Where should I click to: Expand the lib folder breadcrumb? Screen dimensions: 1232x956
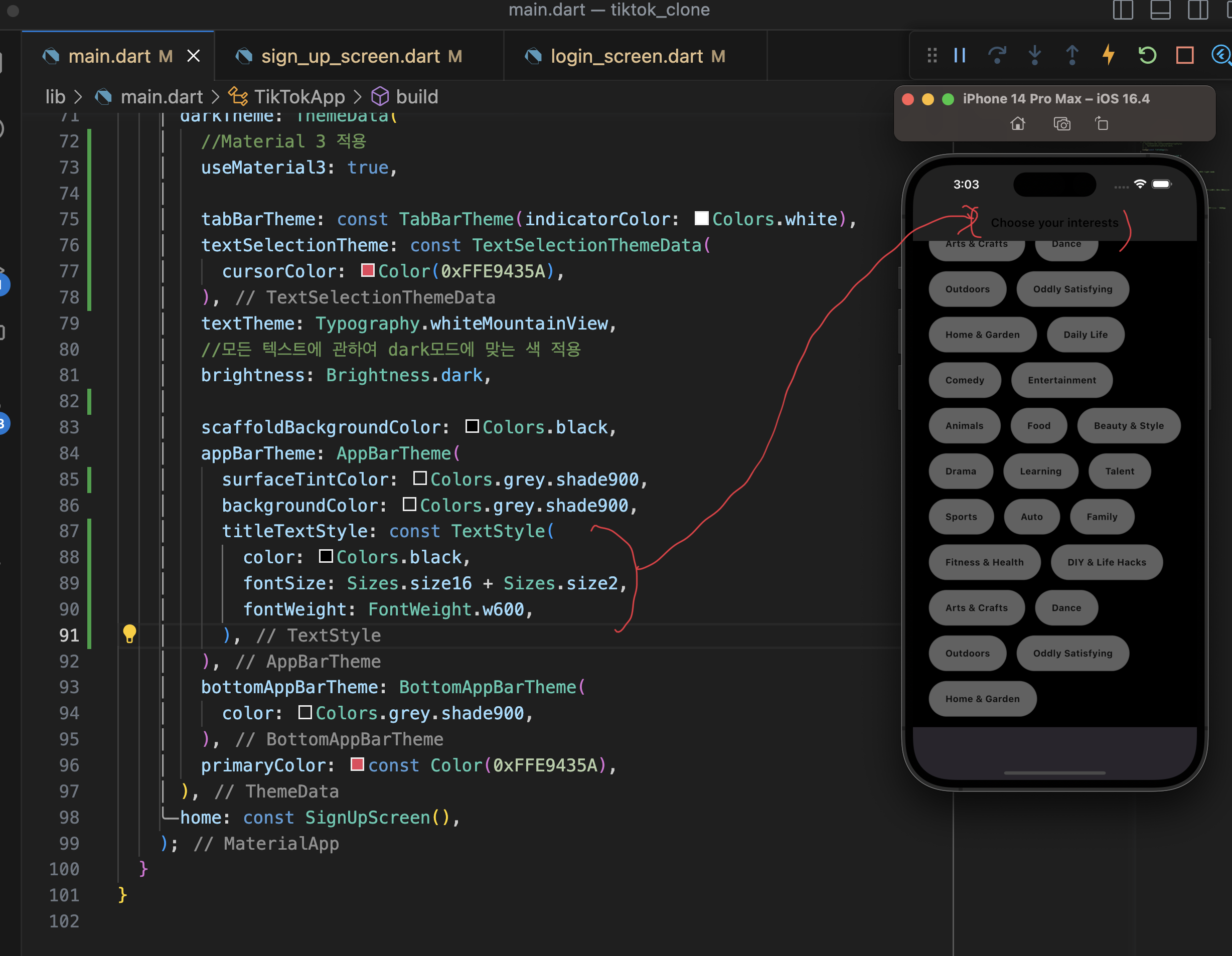click(55, 96)
